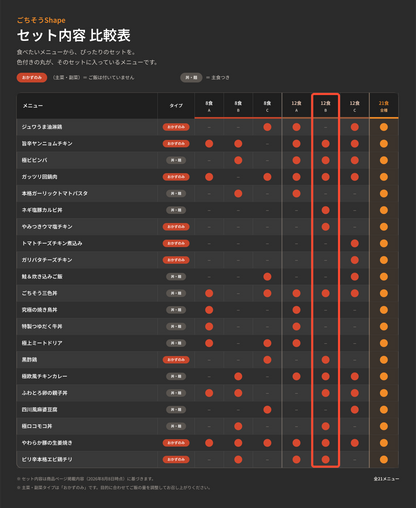The image size is (416, 508).
Task: Select the highlighted 12食 B column header
Action: (x=326, y=106)
